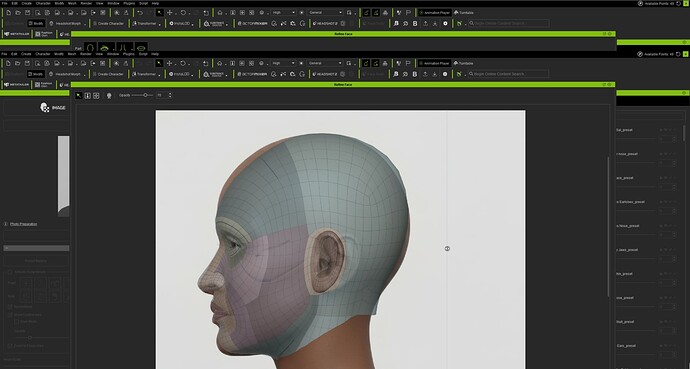
Task: Select the head part icon in background window
Action: pyautogui.click(x=90, y=47)
